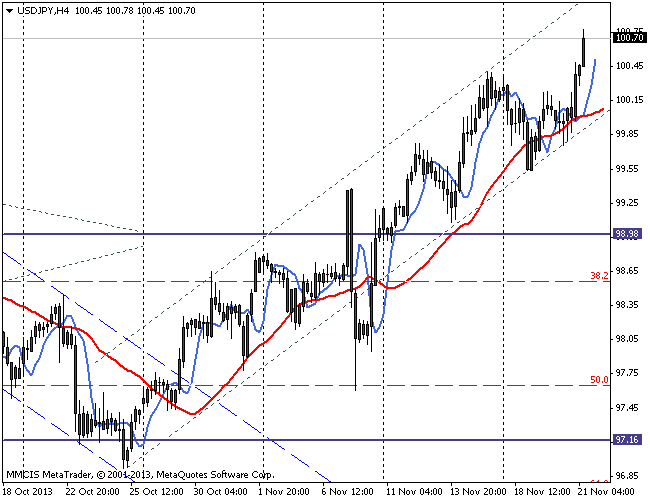Viewport: 650px width, 500px height.
Task: Click the 13 Nov 20:00 time label
Action: coord(478,492)
